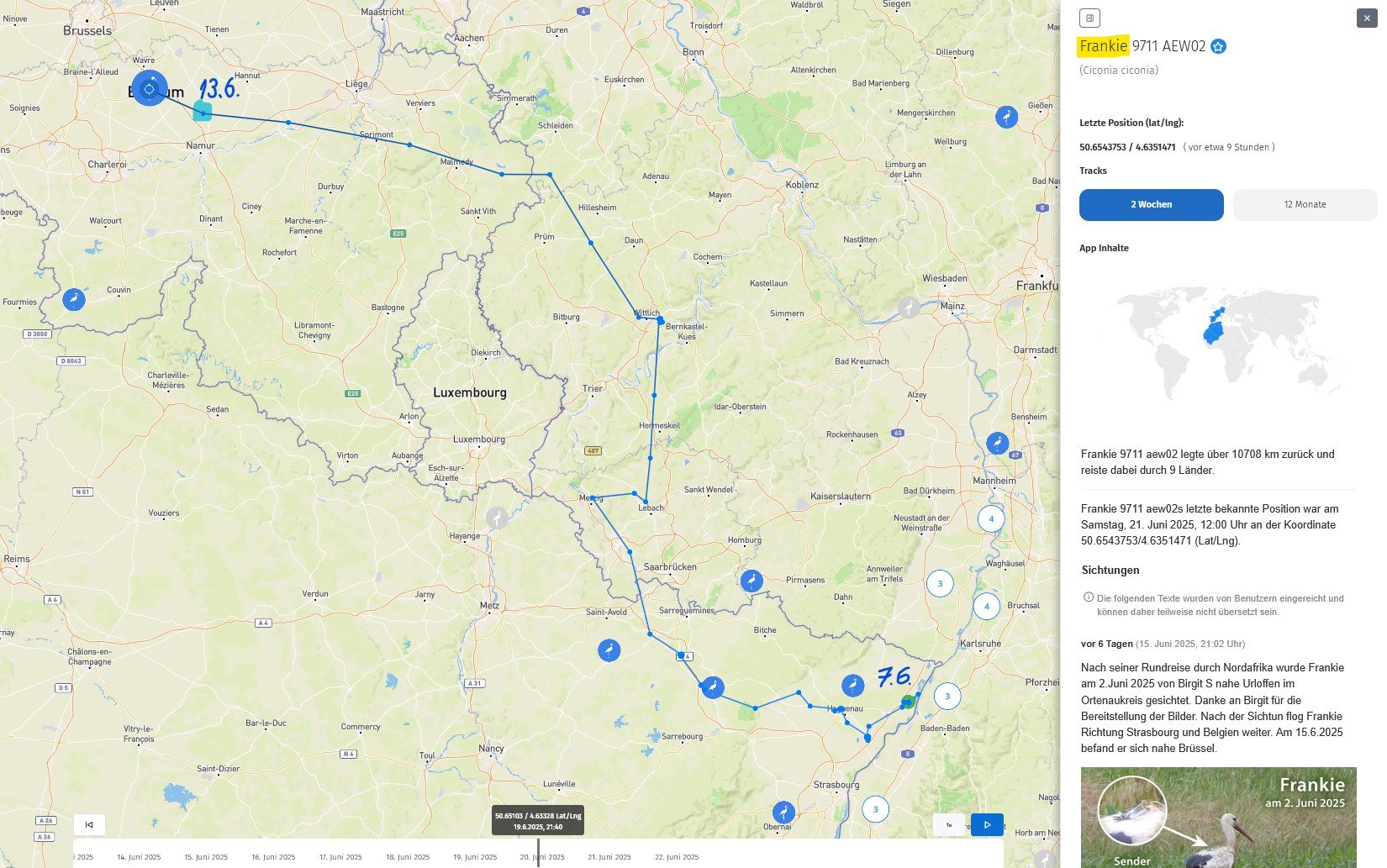Click 17. Juni 2025 on the timeline
The height and width of the screenshot is (868, 1387).
tap(340, 857)
